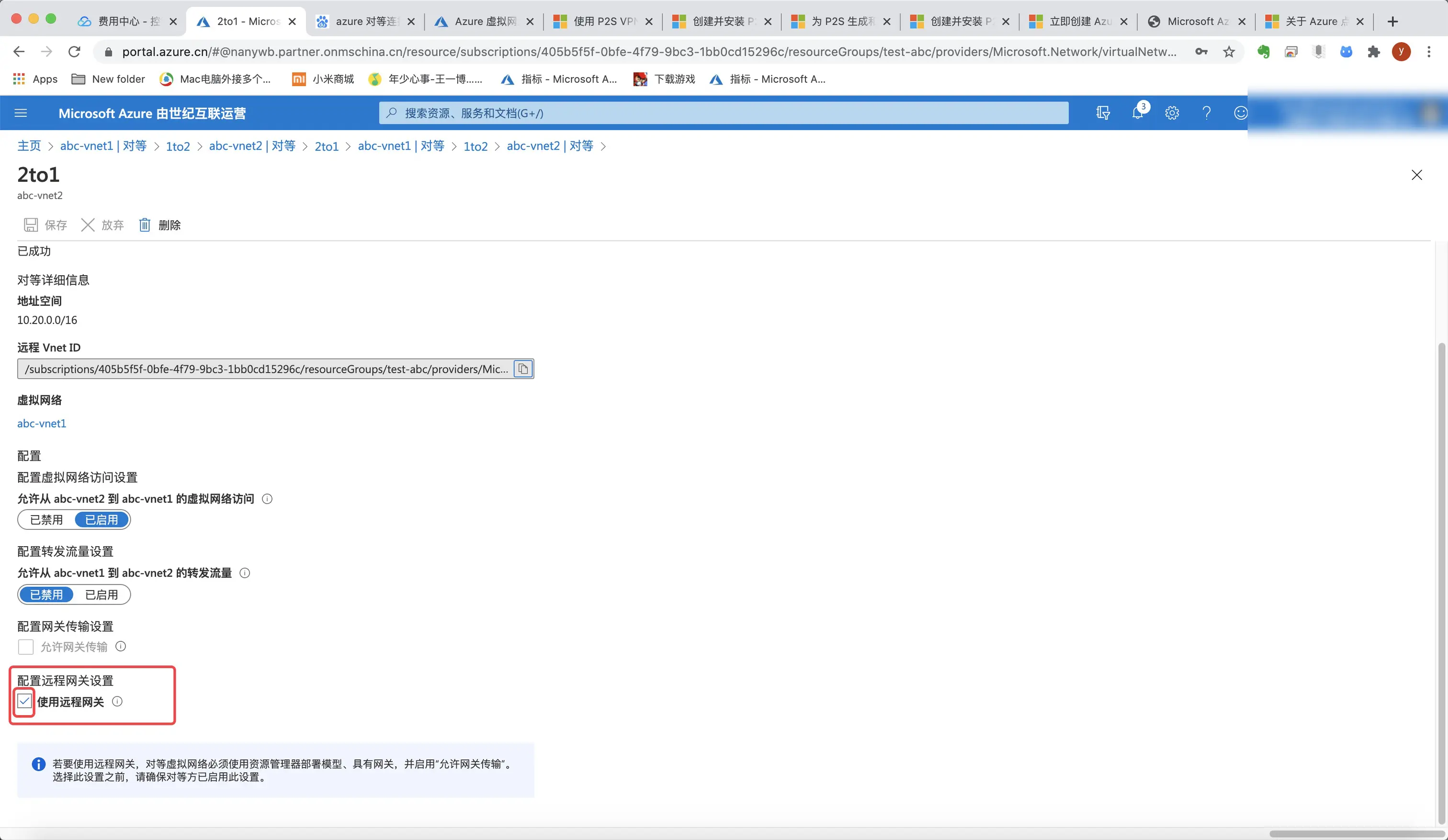The width and height of the screenshot is (1448, 840).
Task: Open the directory and subscription filter icon
Action: 1103,113
